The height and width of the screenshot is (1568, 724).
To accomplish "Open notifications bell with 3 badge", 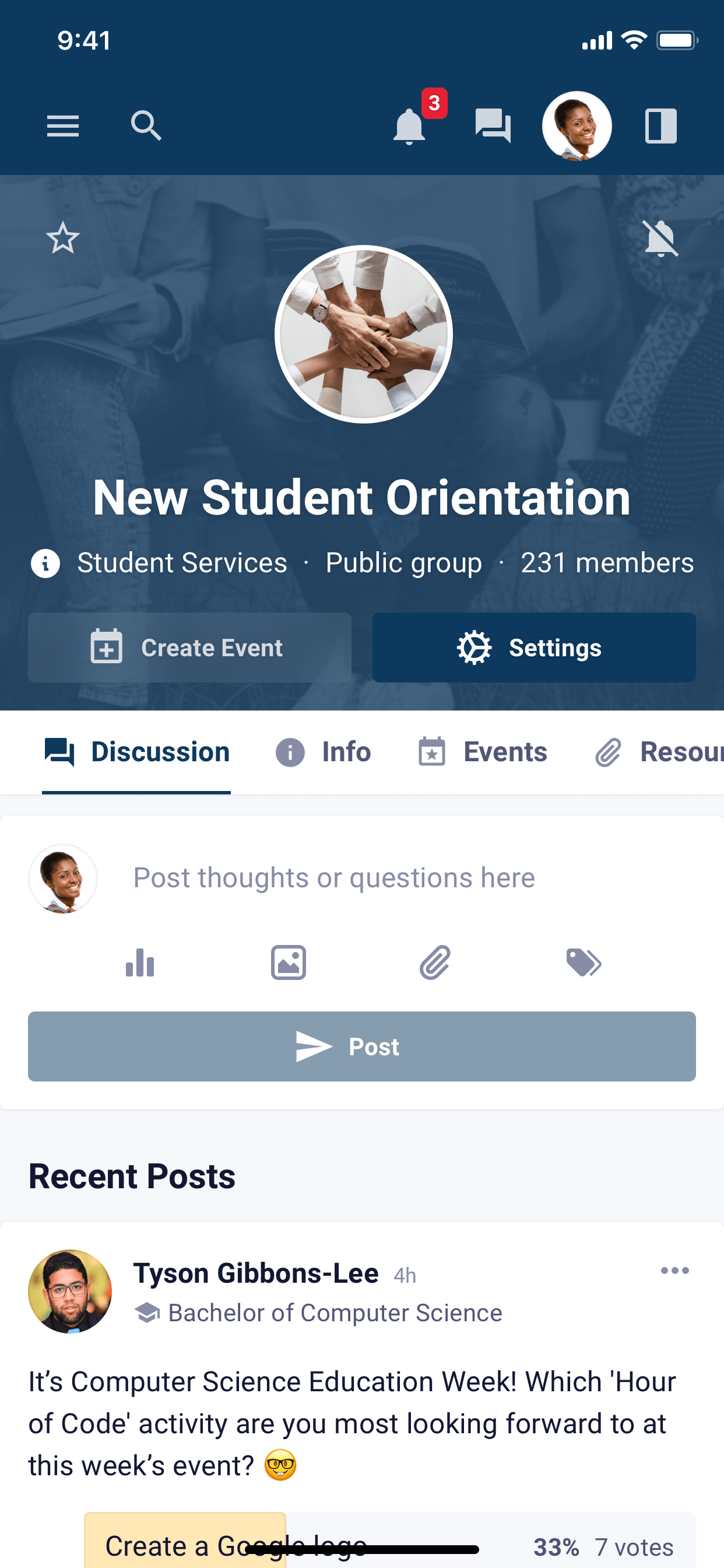I will click(409, 126).
